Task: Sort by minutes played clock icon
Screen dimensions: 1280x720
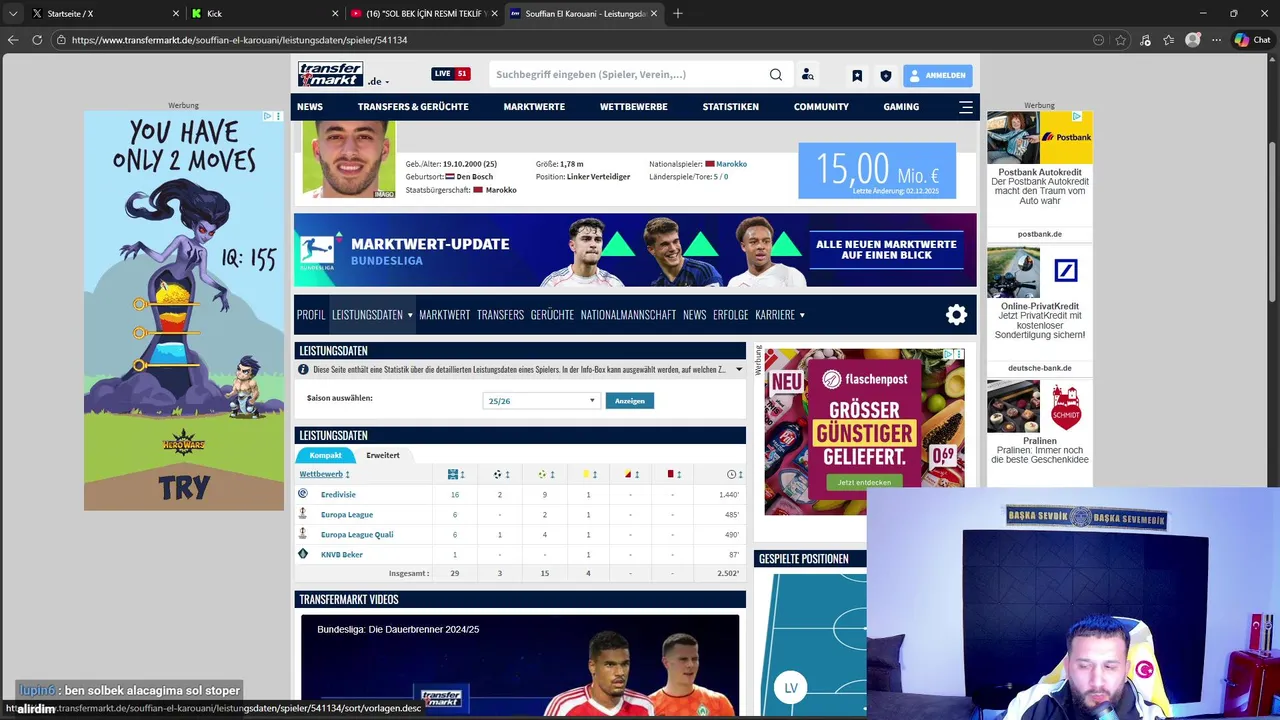Action: (731, 474)
